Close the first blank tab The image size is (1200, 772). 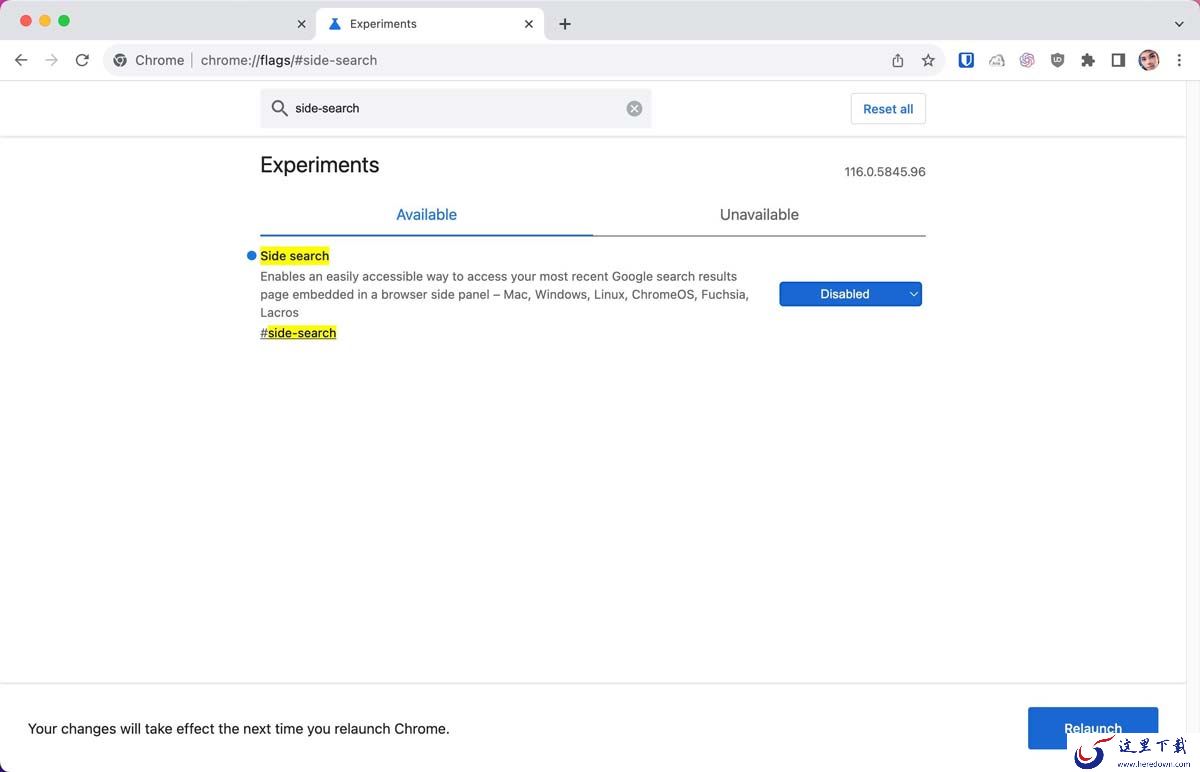(x=302, y=24)
